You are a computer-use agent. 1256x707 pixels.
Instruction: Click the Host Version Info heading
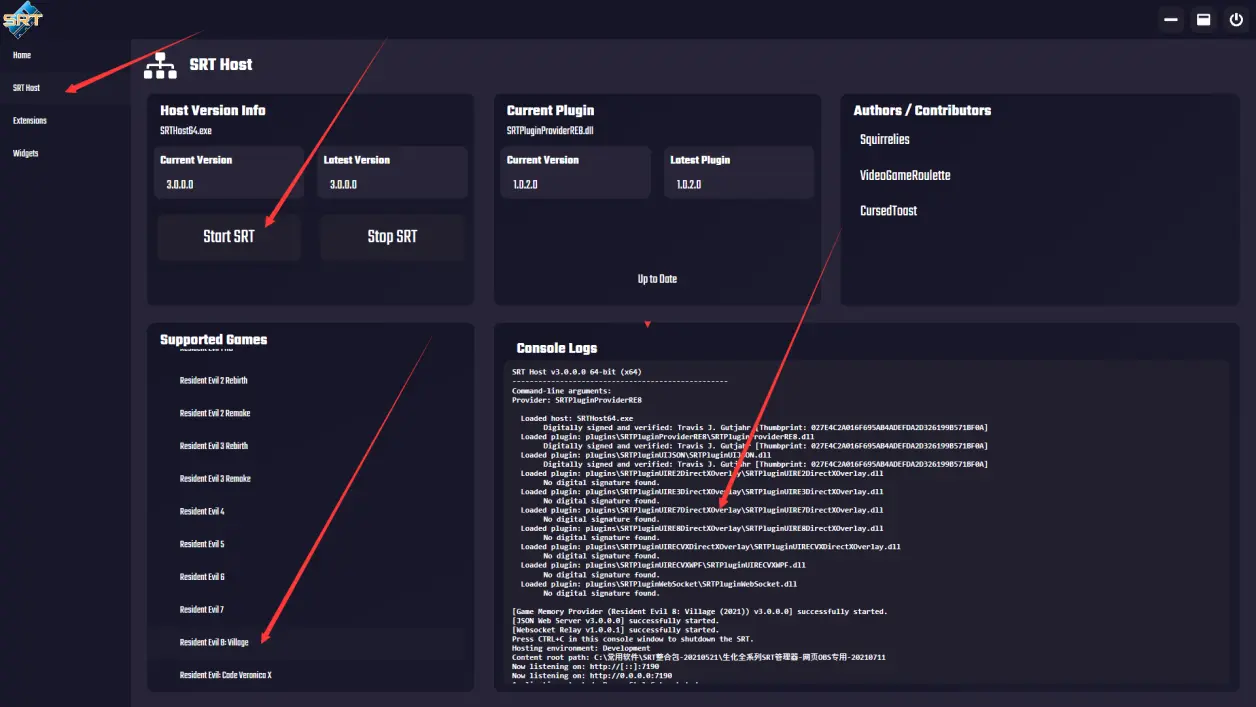point(213,111)
